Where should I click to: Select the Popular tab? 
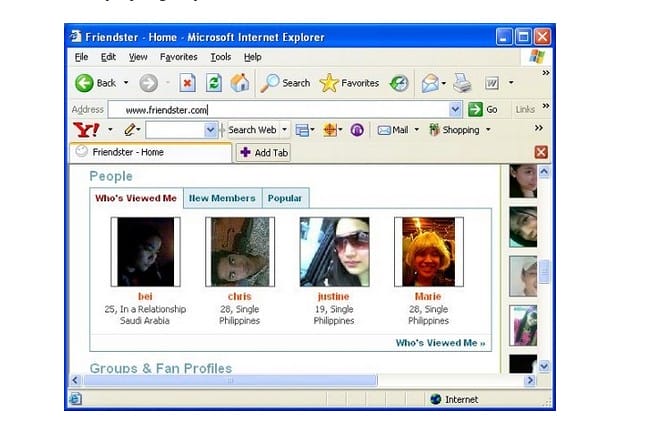(x=285, y=198)
